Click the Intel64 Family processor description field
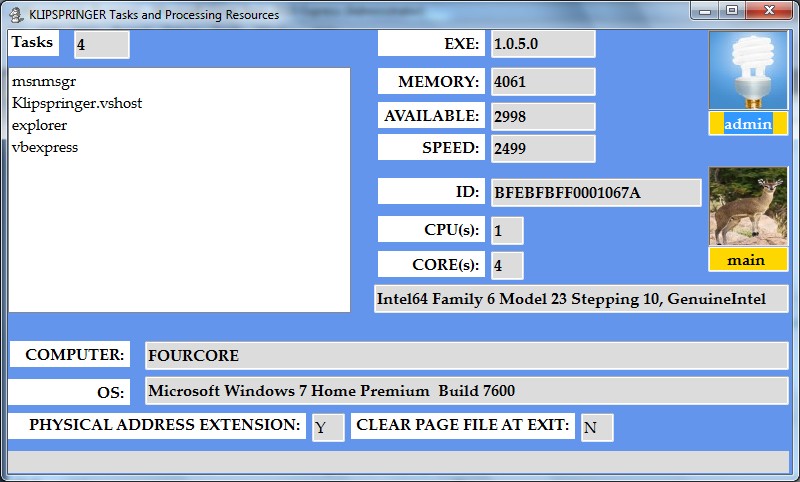 [581, 299]
